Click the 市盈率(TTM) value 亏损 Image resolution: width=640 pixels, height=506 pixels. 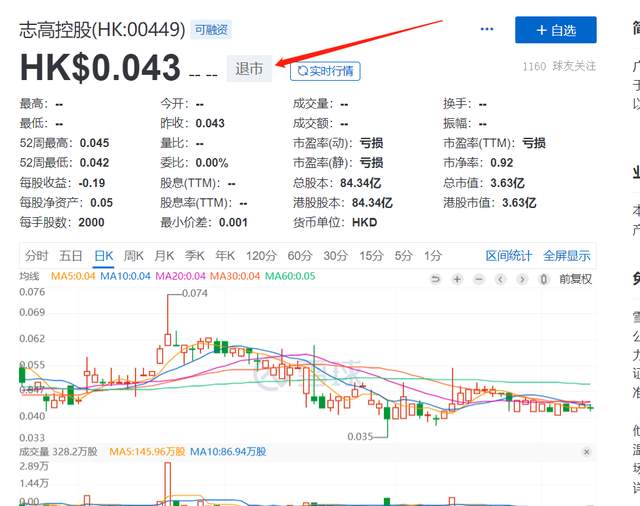[534, 143]
